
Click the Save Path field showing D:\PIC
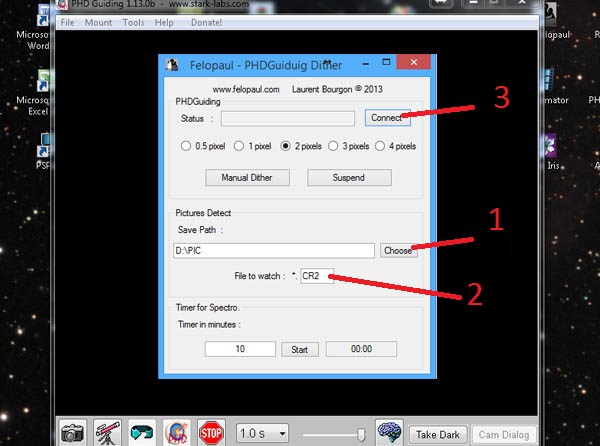click(x=274, y=251)
